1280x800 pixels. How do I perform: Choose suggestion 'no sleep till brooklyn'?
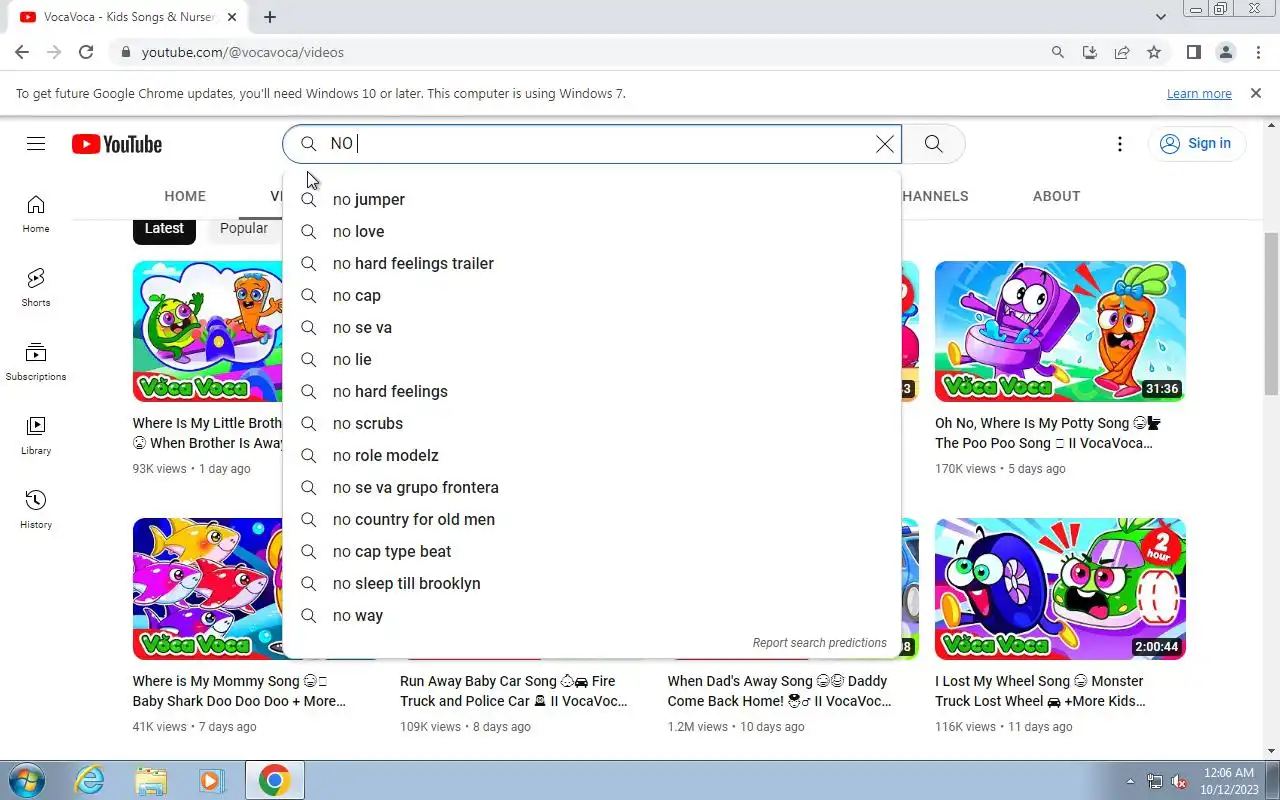click(x=592, y=583)
